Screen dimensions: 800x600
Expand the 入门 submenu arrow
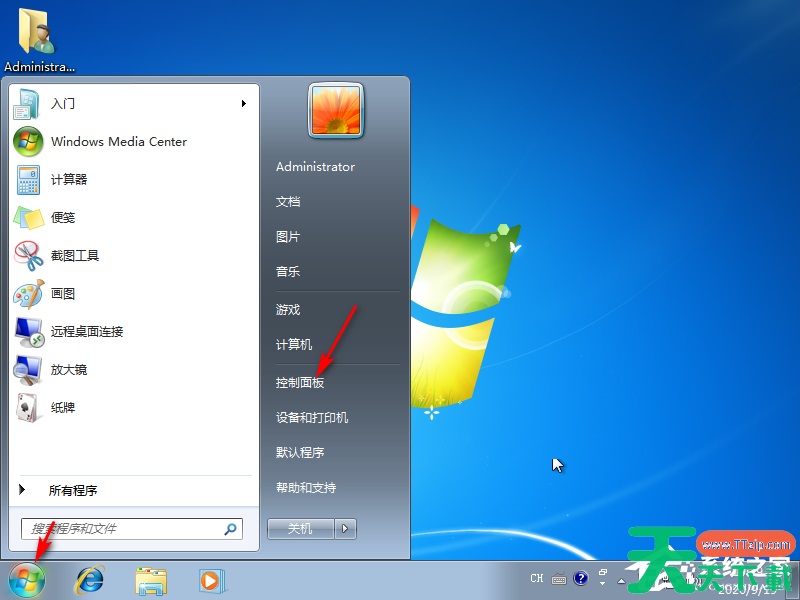(x=244, y=104)
